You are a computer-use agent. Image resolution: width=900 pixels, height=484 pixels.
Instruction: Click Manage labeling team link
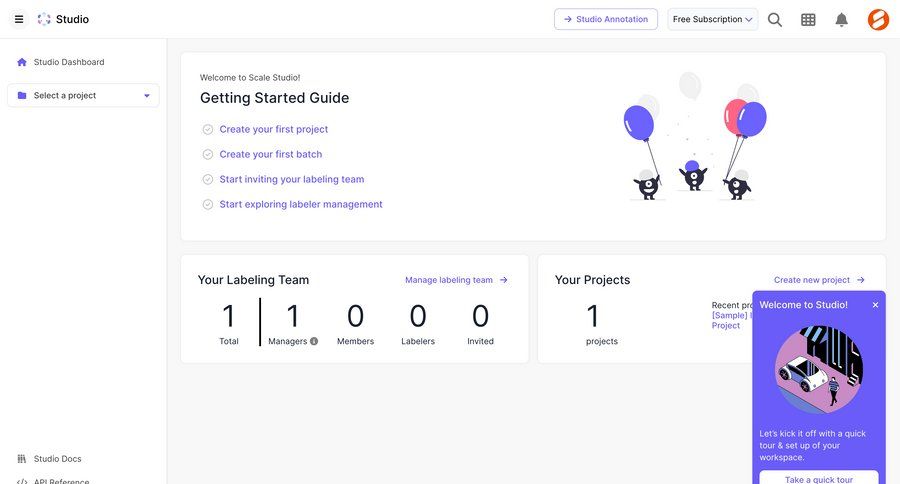click(x=449, y=280)
